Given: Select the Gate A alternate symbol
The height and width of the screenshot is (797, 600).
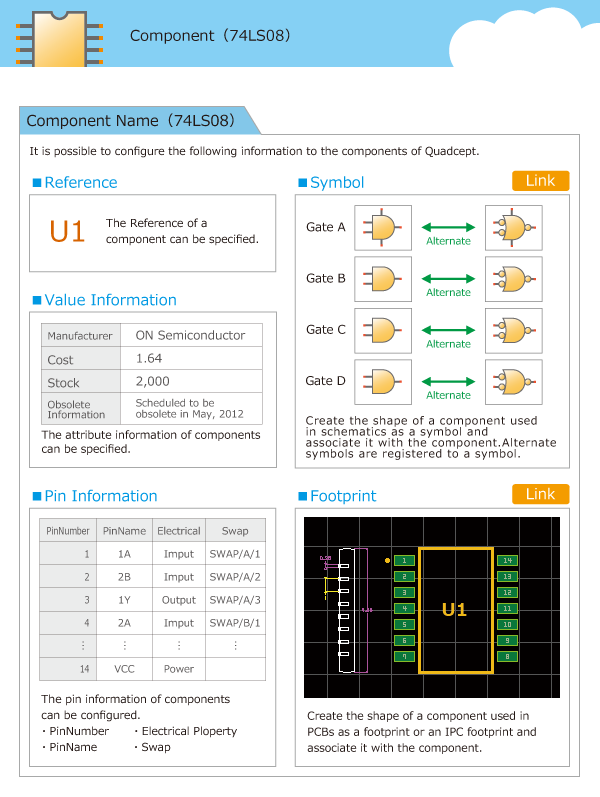Looking at the screenshot, I should click(x=514, y=228).
